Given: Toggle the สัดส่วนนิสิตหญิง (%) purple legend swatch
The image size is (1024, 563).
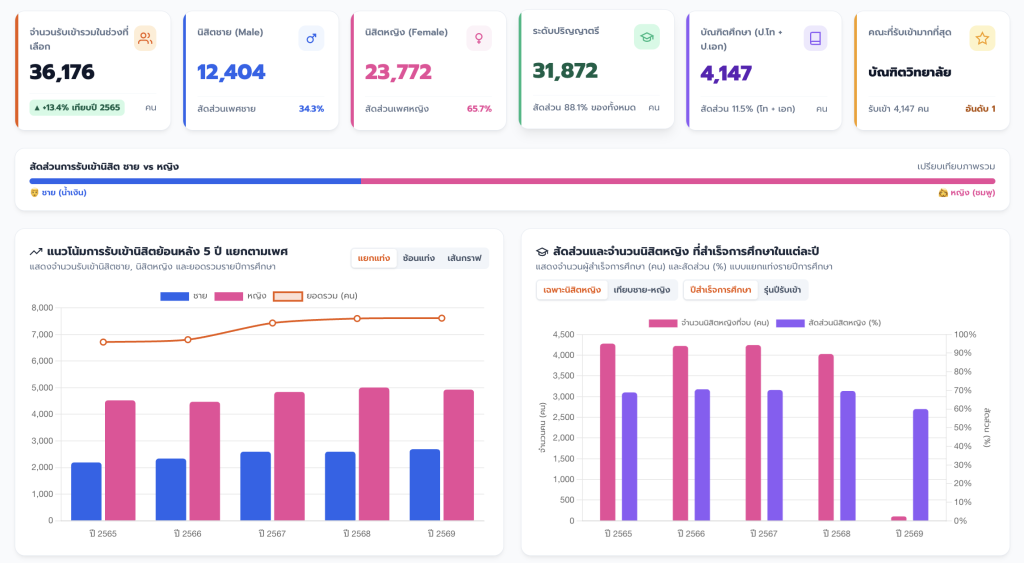Looking at the screenshot, I should click(790, 323).
